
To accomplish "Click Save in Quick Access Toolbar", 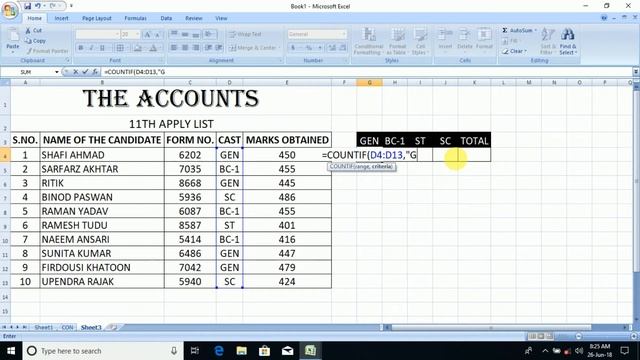I will coord(27,6).
